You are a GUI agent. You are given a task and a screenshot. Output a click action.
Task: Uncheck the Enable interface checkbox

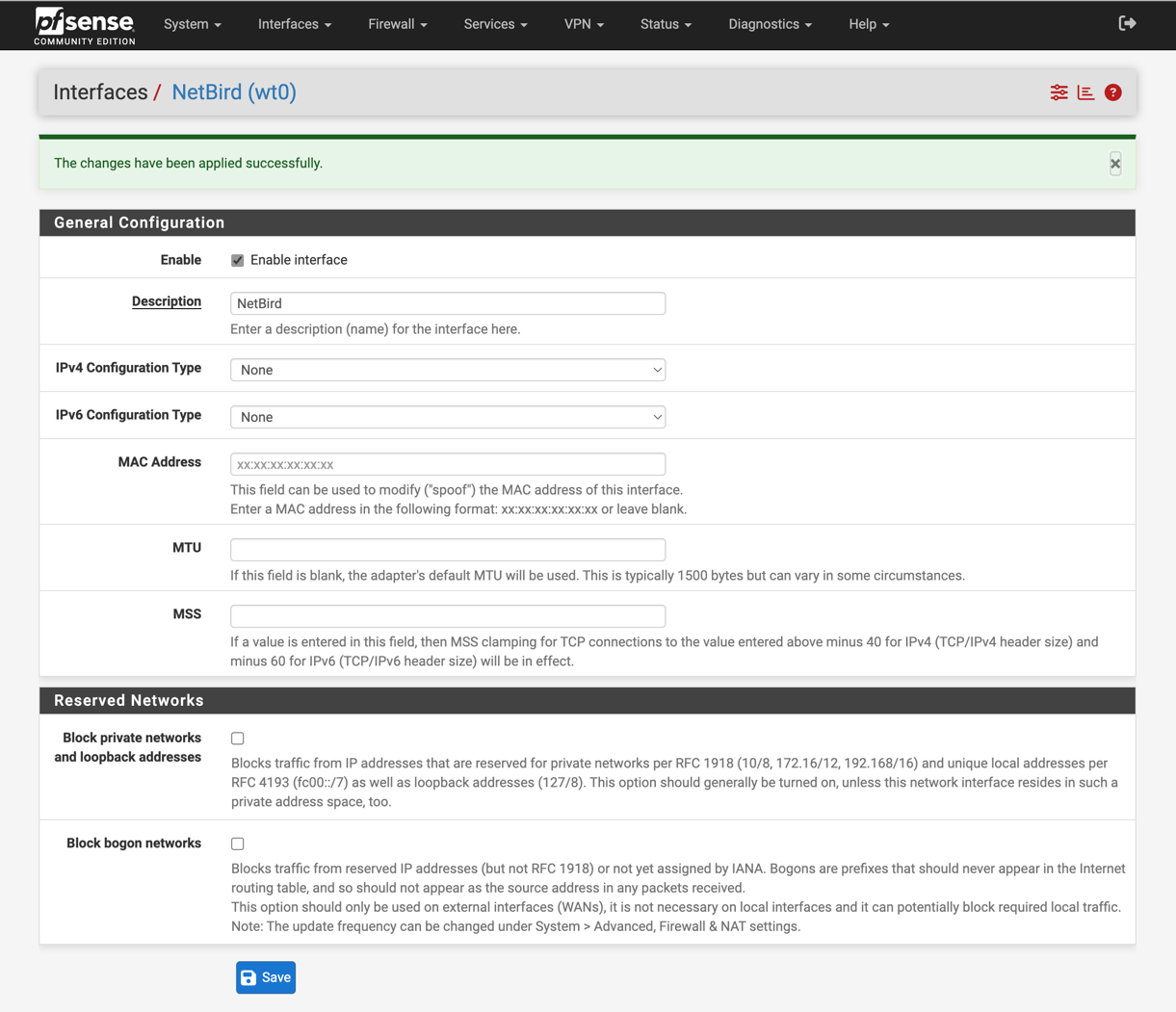point(237,259)
